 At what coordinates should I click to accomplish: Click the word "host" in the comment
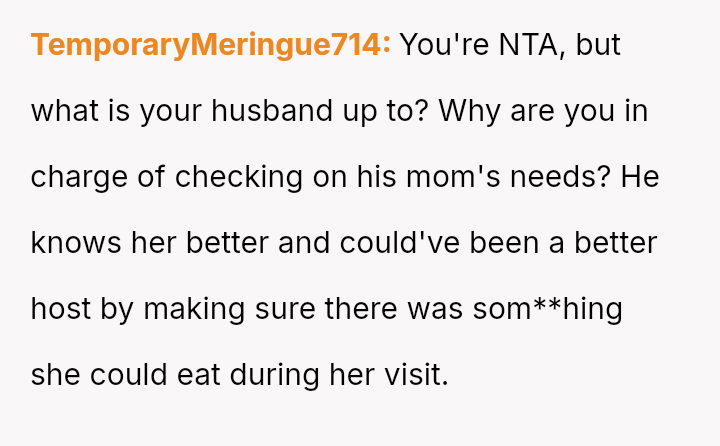coord(60,308)
